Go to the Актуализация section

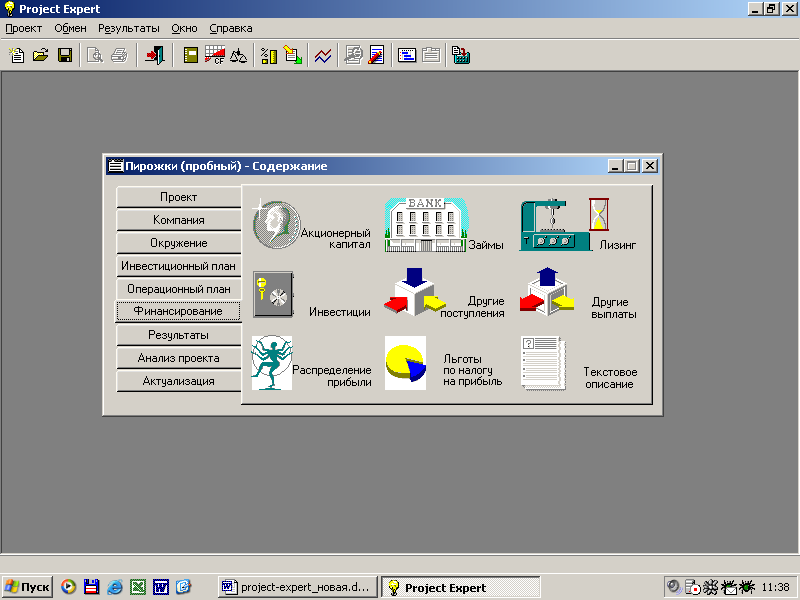click(x=179, y=381)
